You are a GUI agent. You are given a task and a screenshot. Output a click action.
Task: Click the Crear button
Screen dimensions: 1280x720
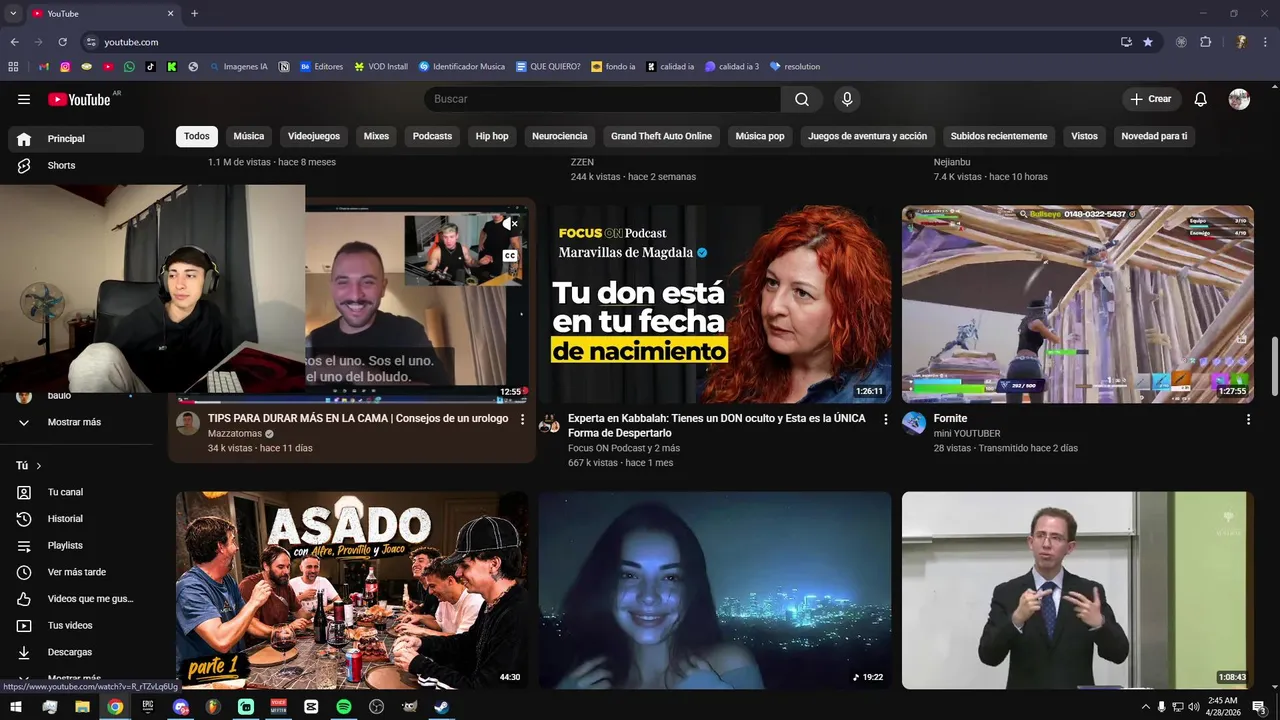(x=1151, y=99)
